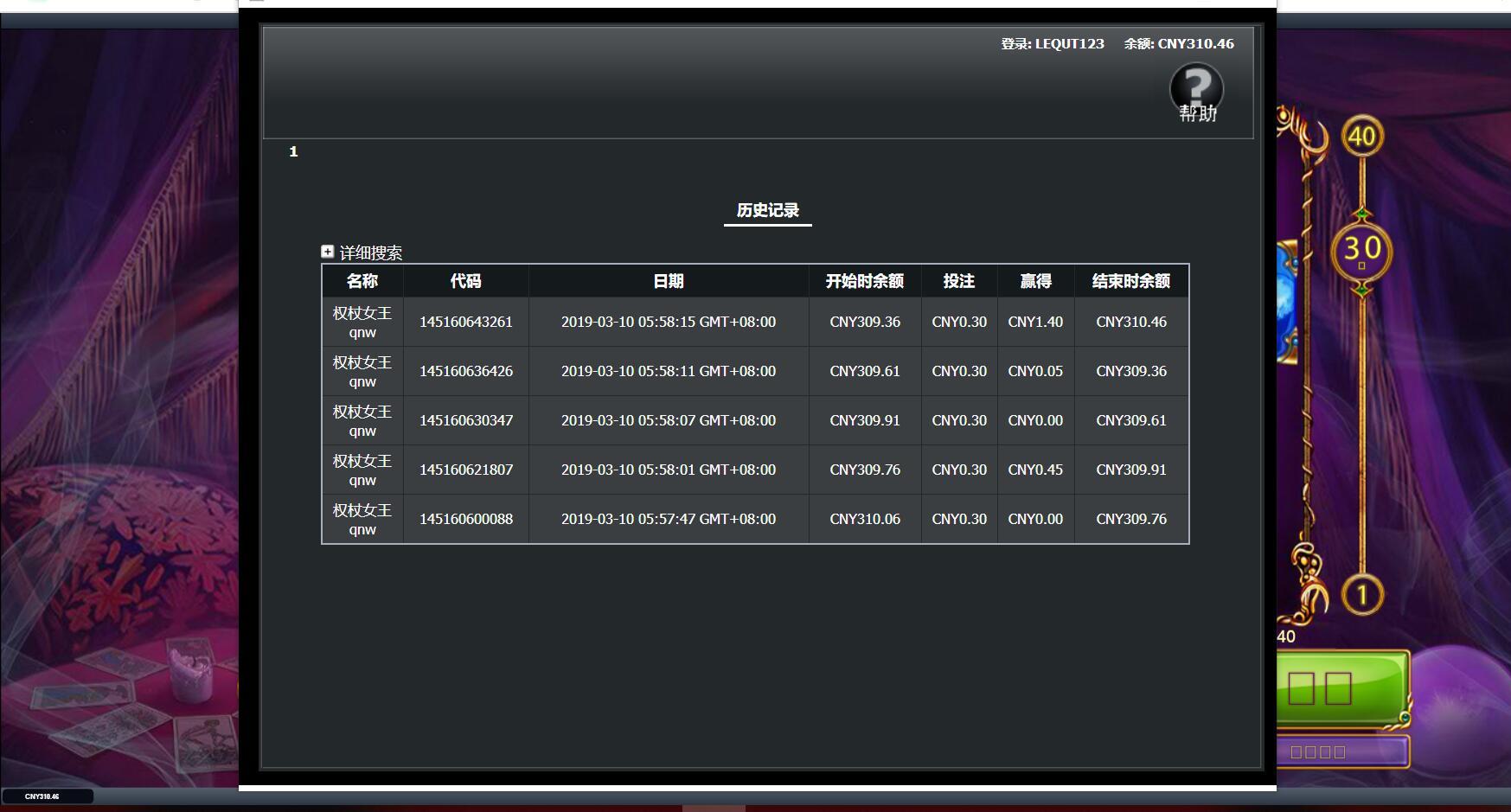Click the 结束时余额 column header
The image size is (1511, 812).
tap(1131, 281)
